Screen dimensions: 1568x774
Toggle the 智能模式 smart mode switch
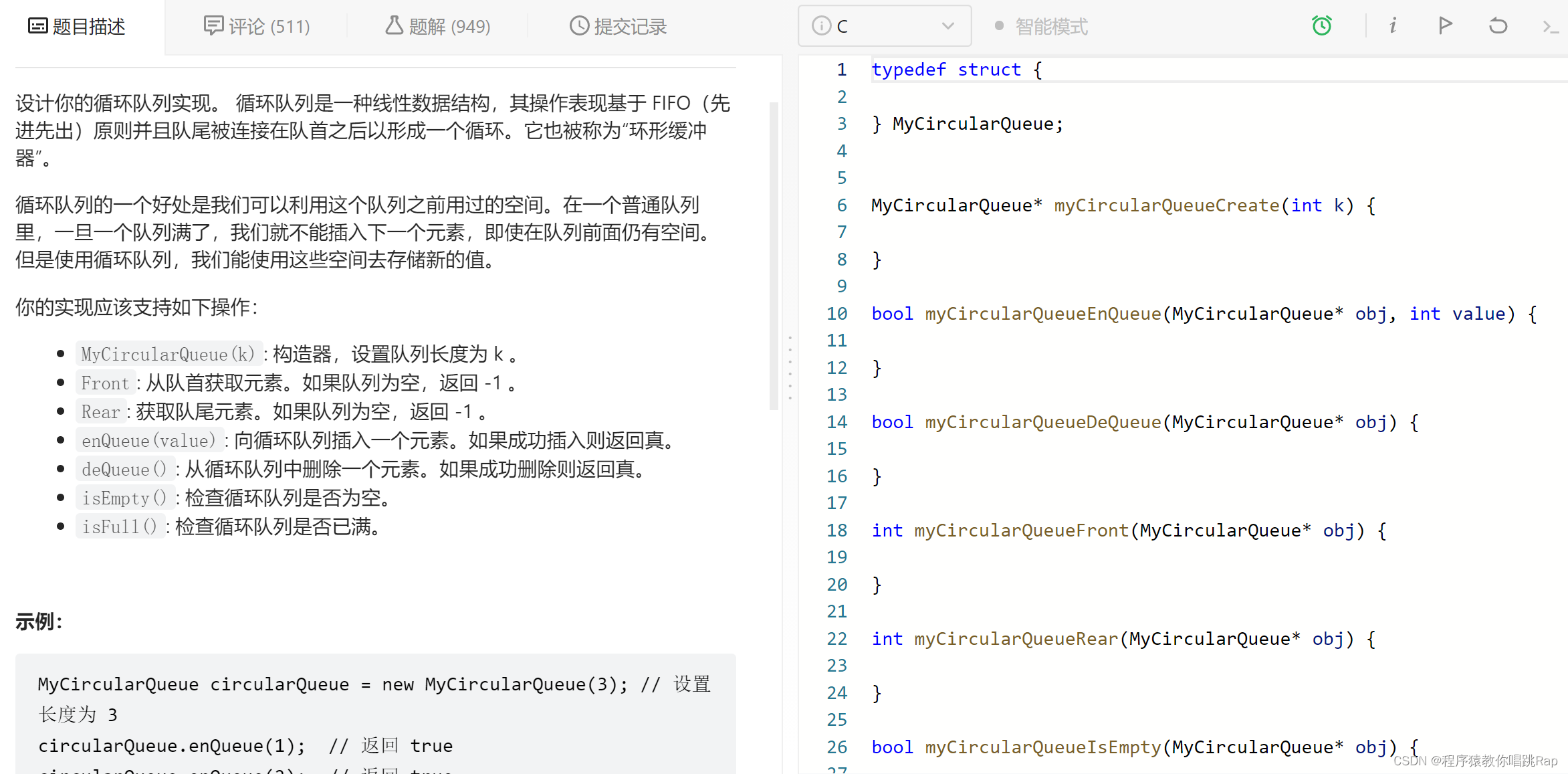[x=999, y=26]
